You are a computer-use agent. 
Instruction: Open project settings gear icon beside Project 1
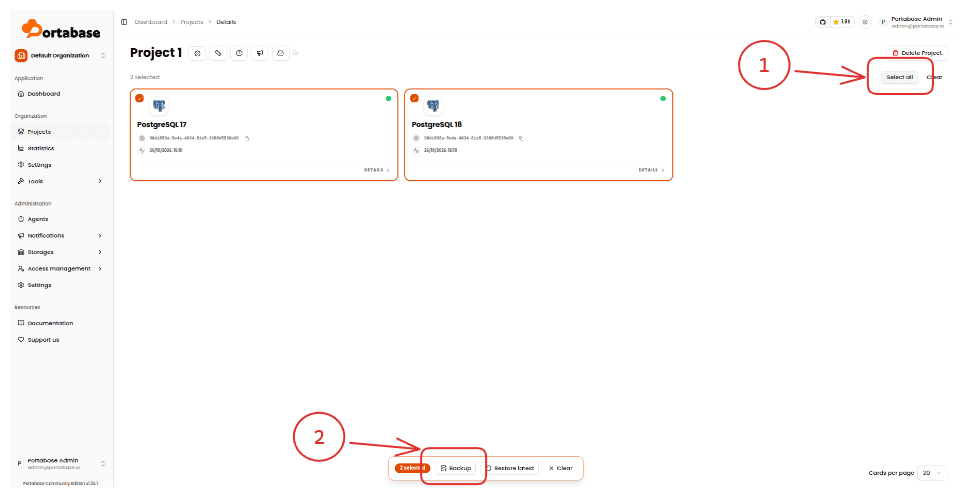click(x=197, y=53)
